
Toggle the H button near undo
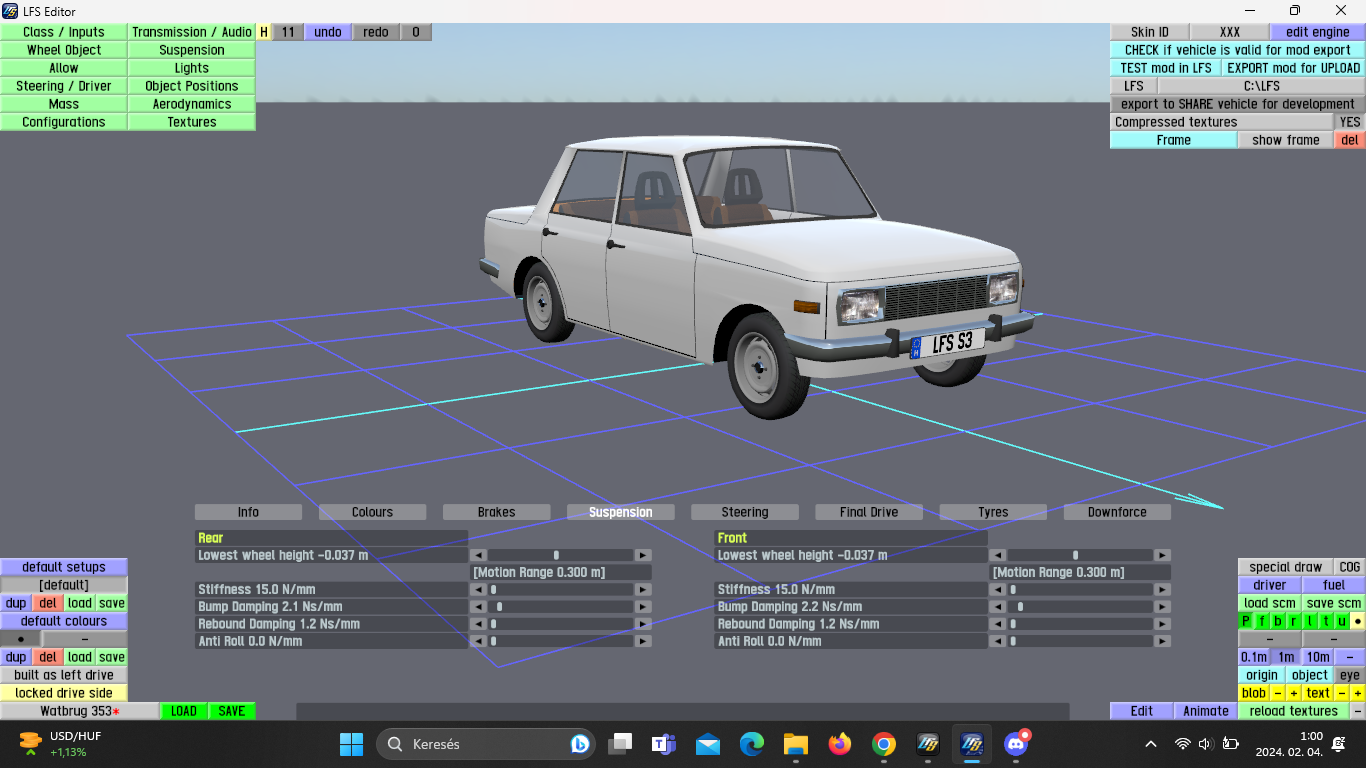264,32
